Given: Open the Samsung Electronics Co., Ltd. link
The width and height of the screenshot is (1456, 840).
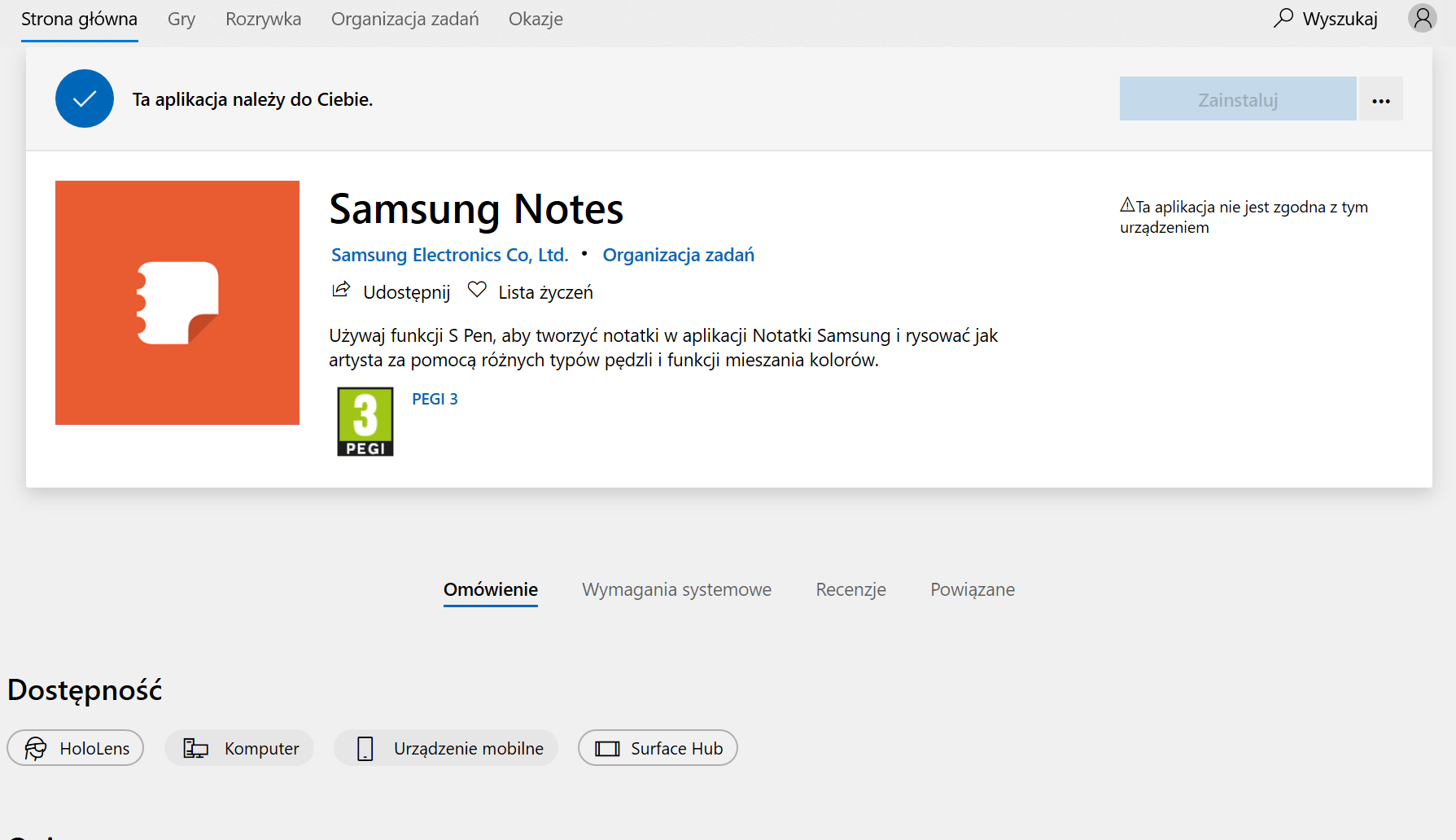Looking at the screenshot, I should point(449,255).
